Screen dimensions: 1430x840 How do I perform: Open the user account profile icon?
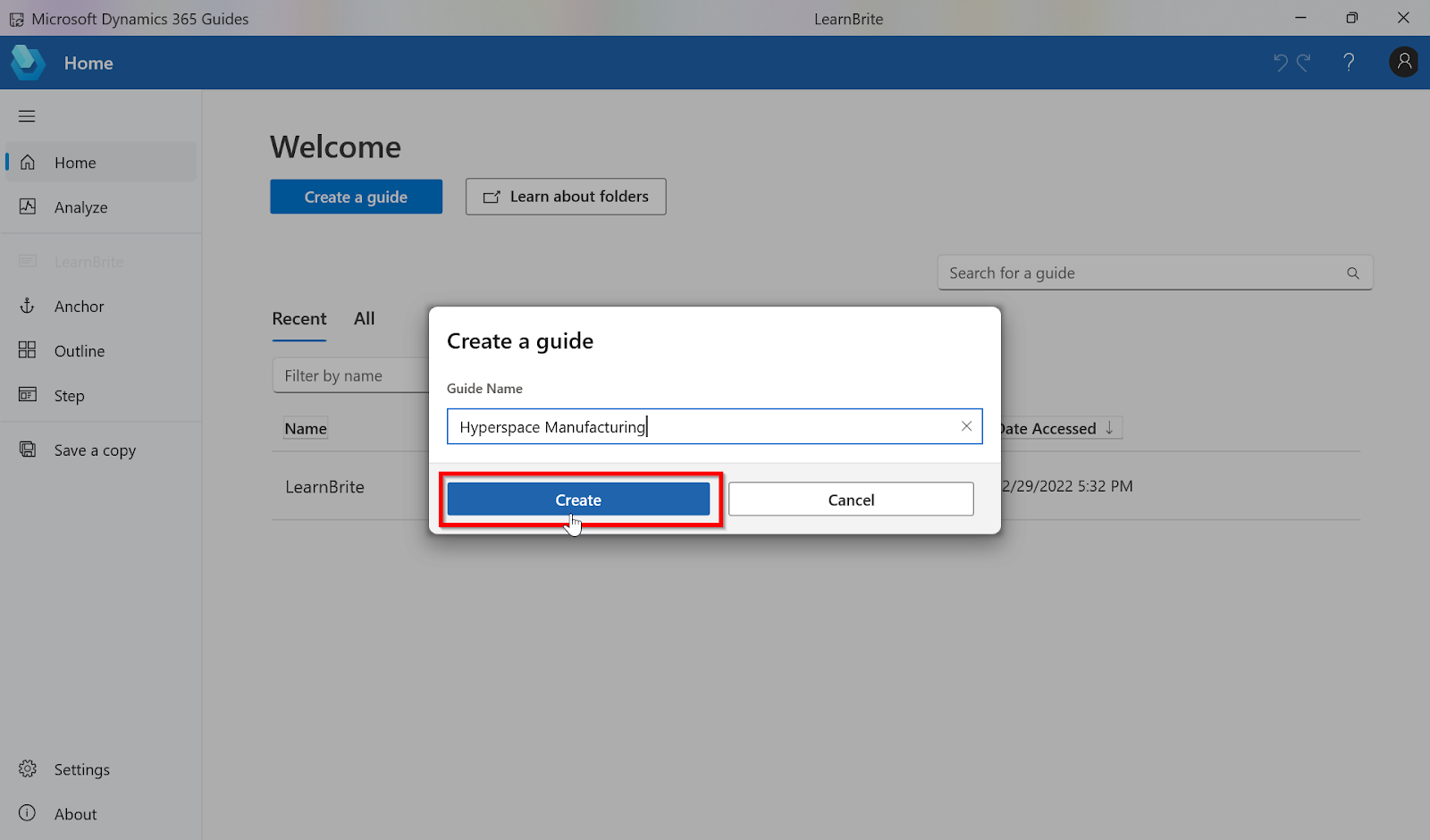click(1404, 62)
